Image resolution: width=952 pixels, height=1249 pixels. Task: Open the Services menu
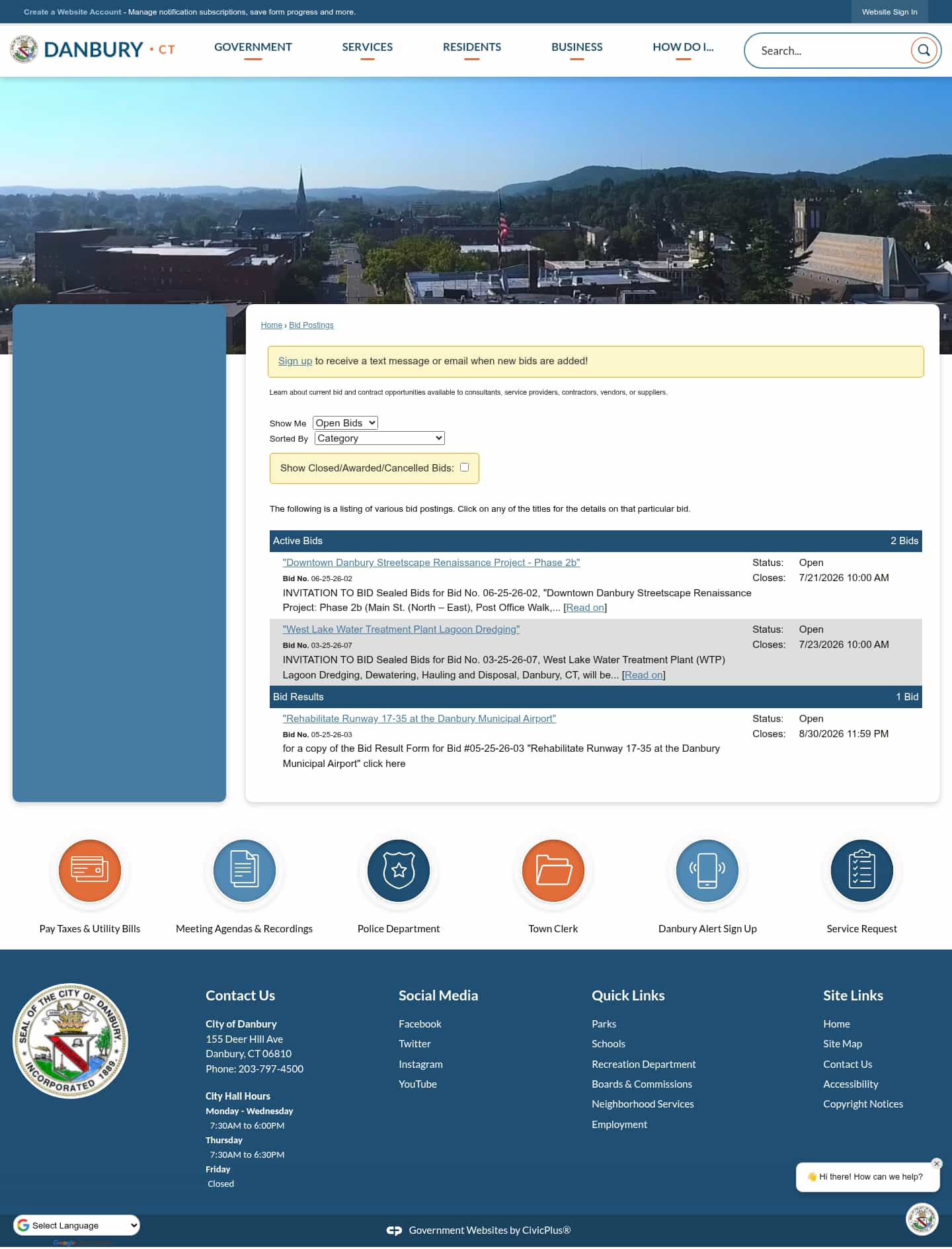pyautogui.click(x=368, y=47)
